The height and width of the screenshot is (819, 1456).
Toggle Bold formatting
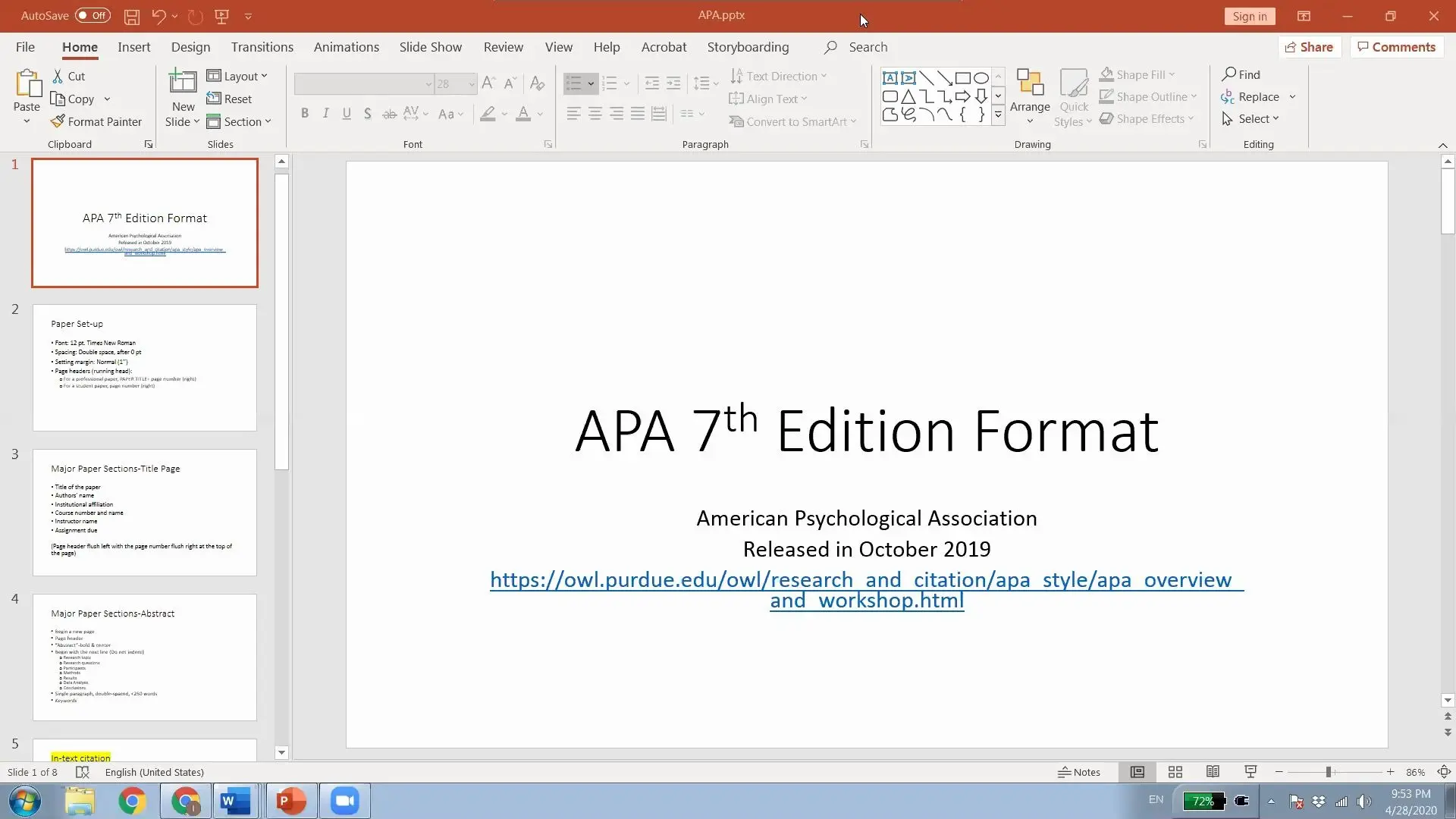coord(305,114)
